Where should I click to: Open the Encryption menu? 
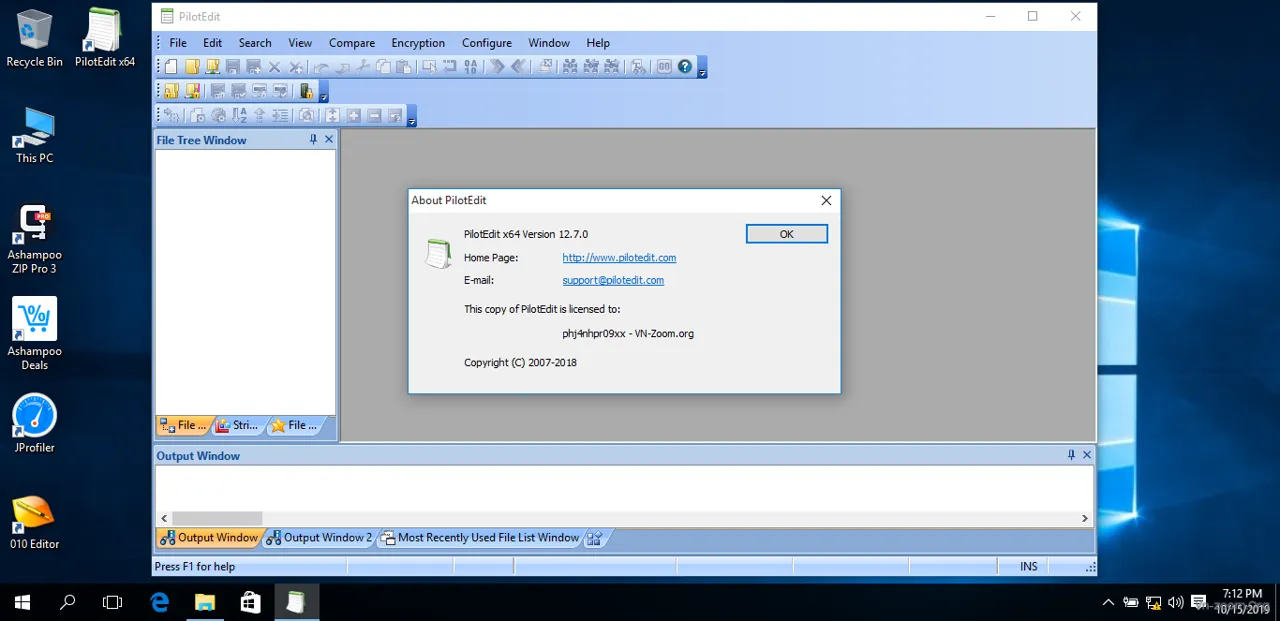418,43
